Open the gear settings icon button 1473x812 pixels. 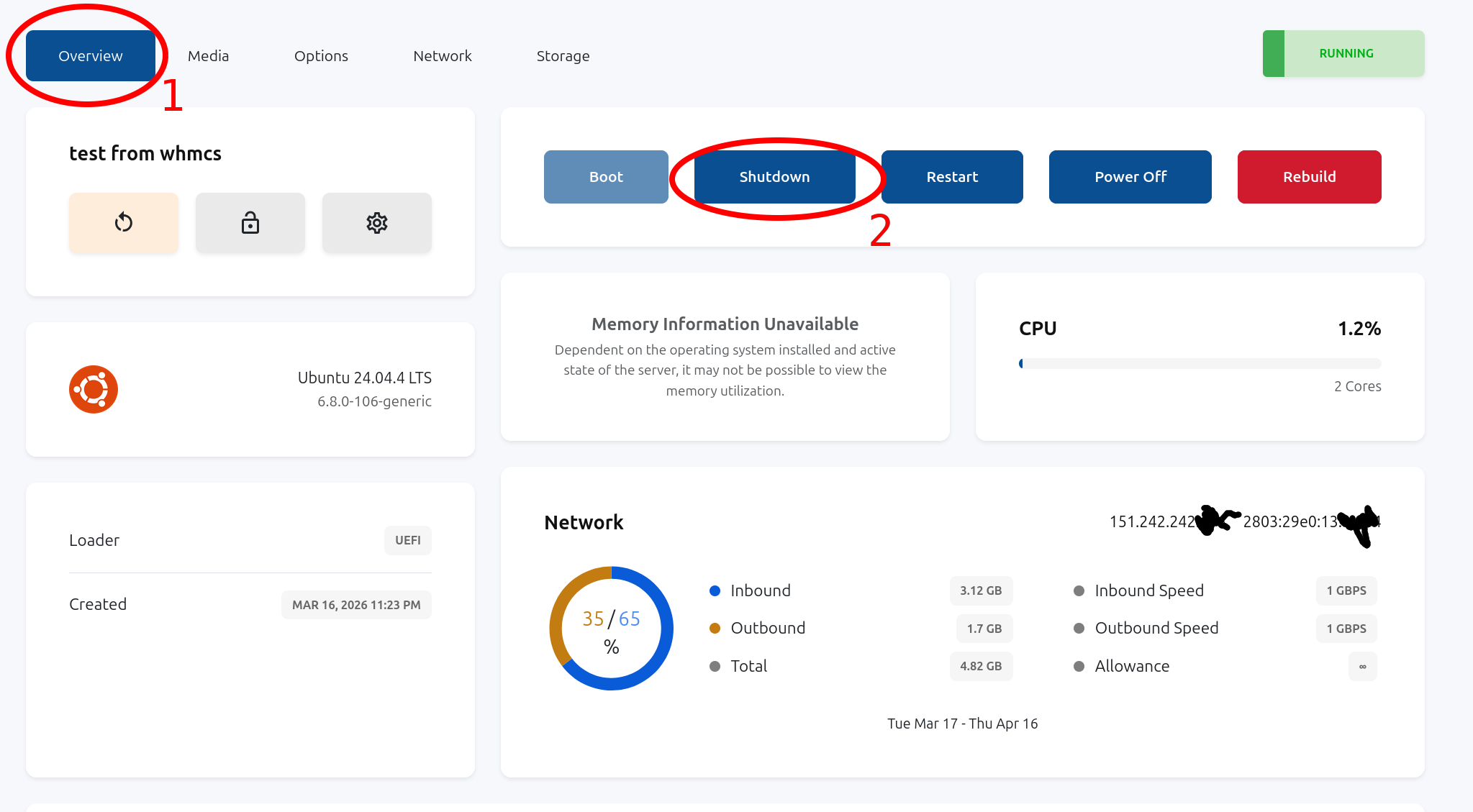coord(376,222)
